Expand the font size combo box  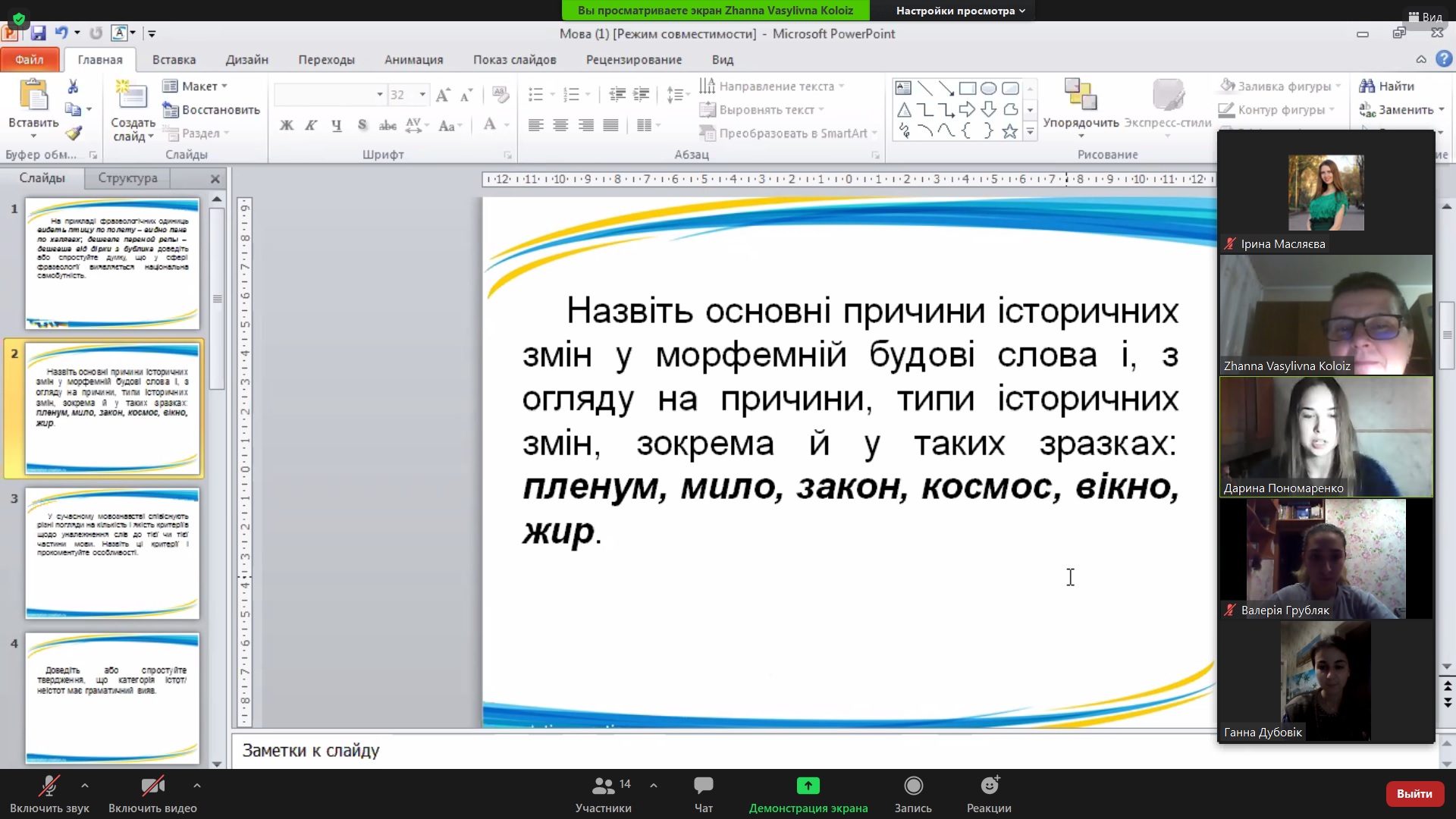422,95
